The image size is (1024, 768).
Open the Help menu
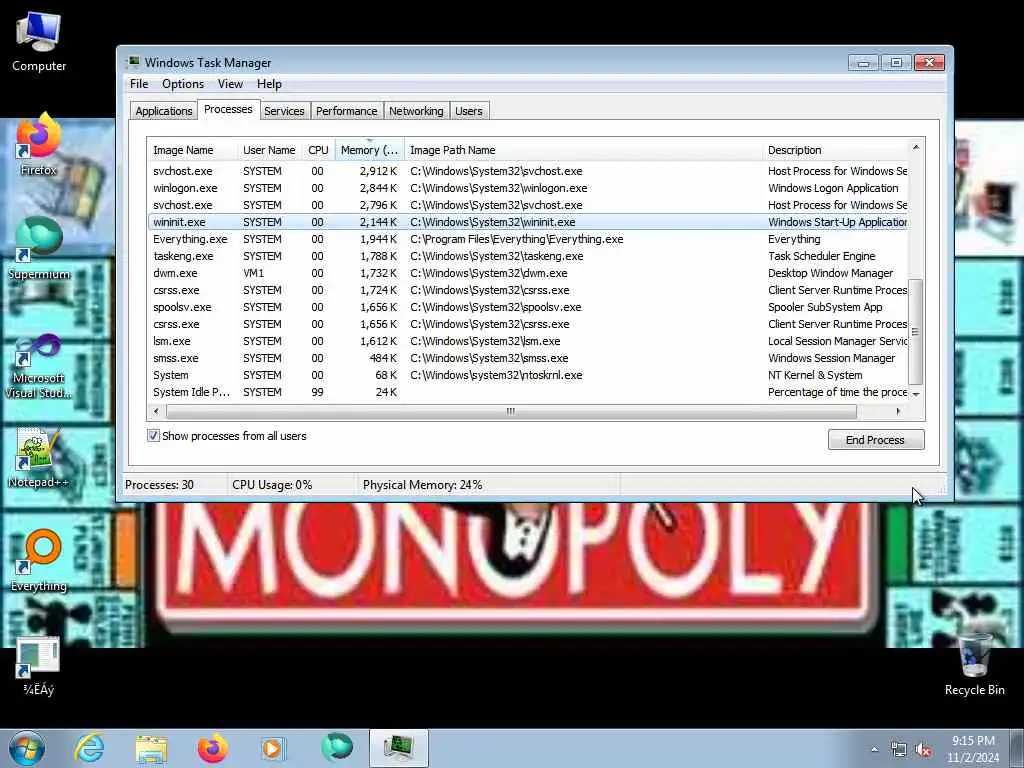[x=269, y=84]
